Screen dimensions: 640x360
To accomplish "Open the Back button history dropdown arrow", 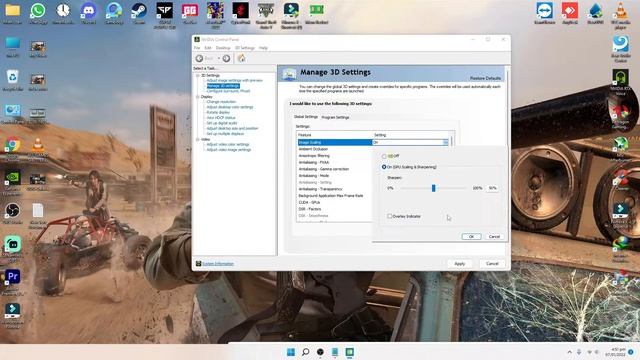I will coord(219,58).
